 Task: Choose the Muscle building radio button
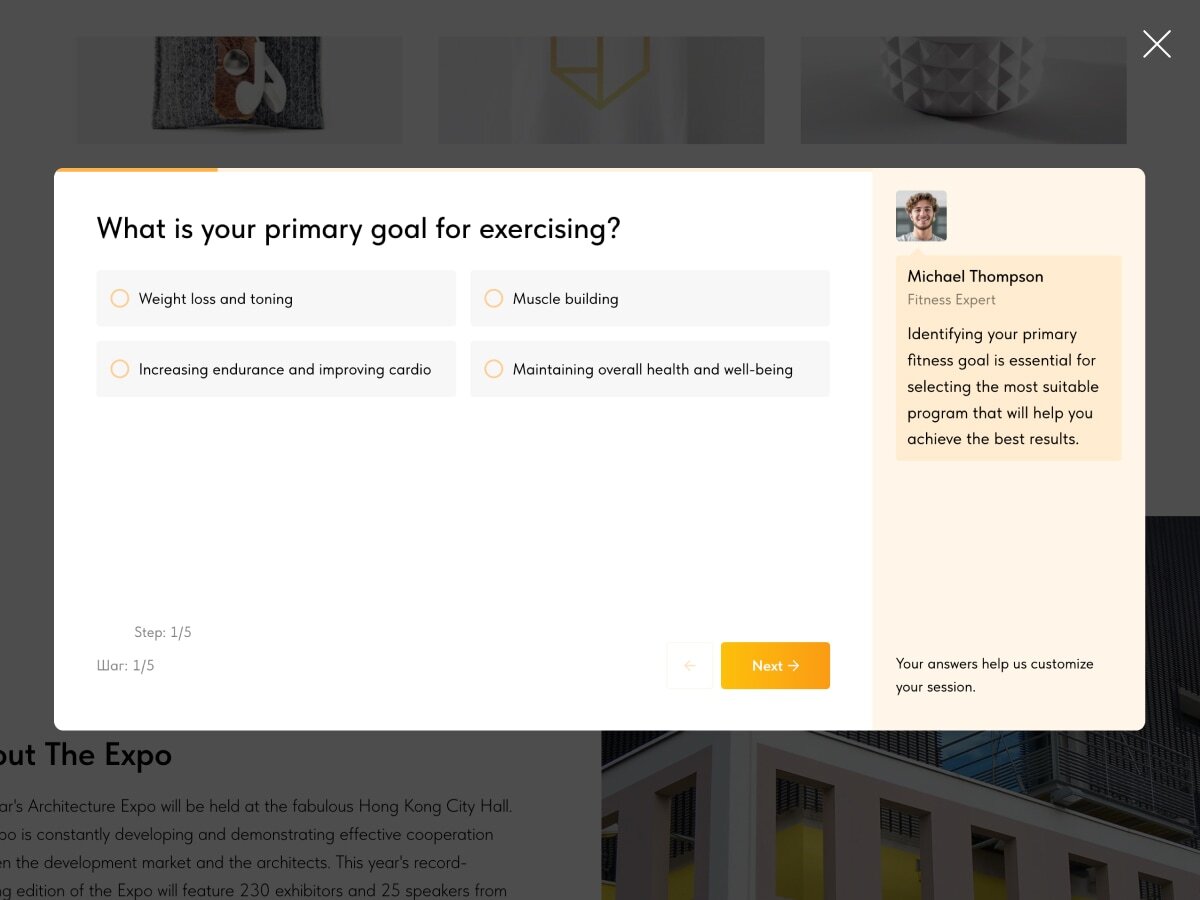tap(494, 299)
